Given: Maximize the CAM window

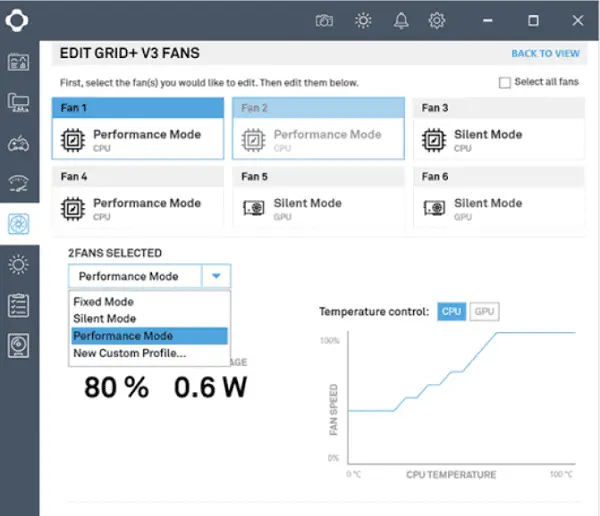Looking at the screenshot, I should 533,21.
